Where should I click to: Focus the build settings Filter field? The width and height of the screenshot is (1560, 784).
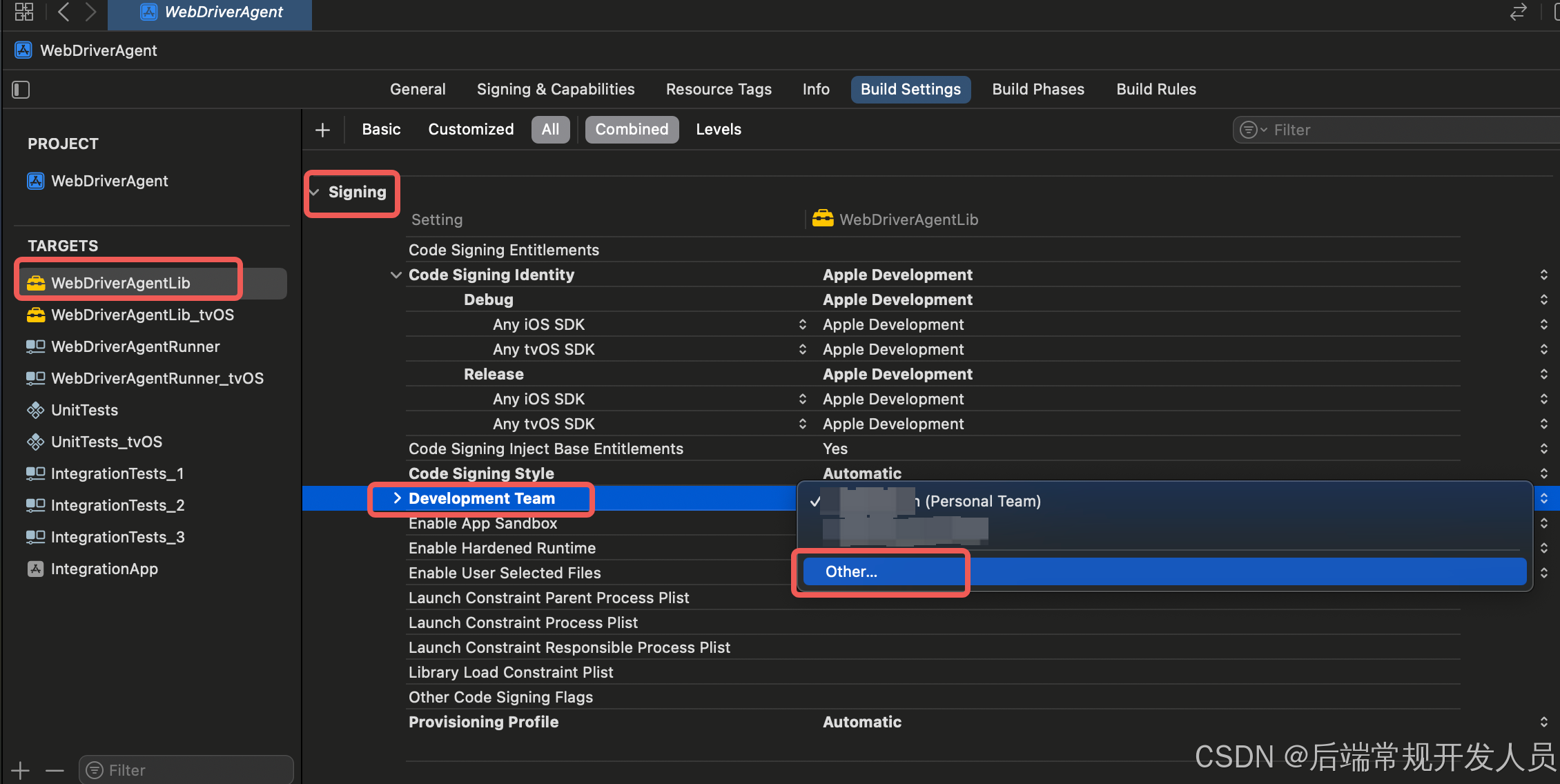(x=1396, y=130)
